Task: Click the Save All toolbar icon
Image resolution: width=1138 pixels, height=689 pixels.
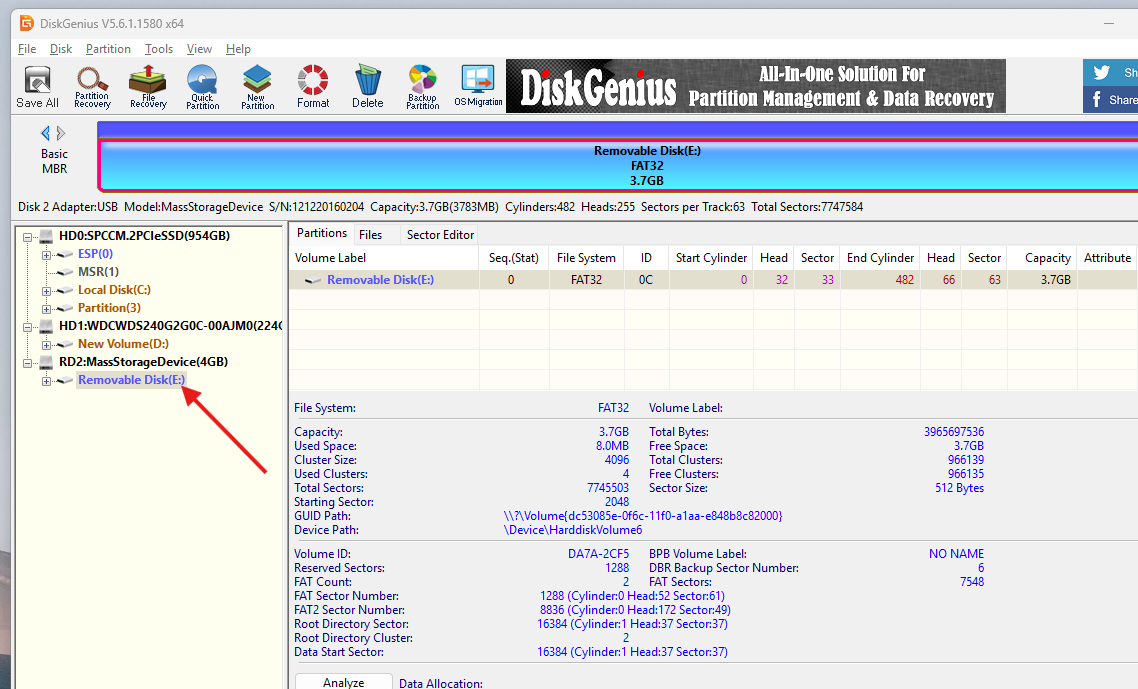Action: pyautogui.click(x=37, y=86)
